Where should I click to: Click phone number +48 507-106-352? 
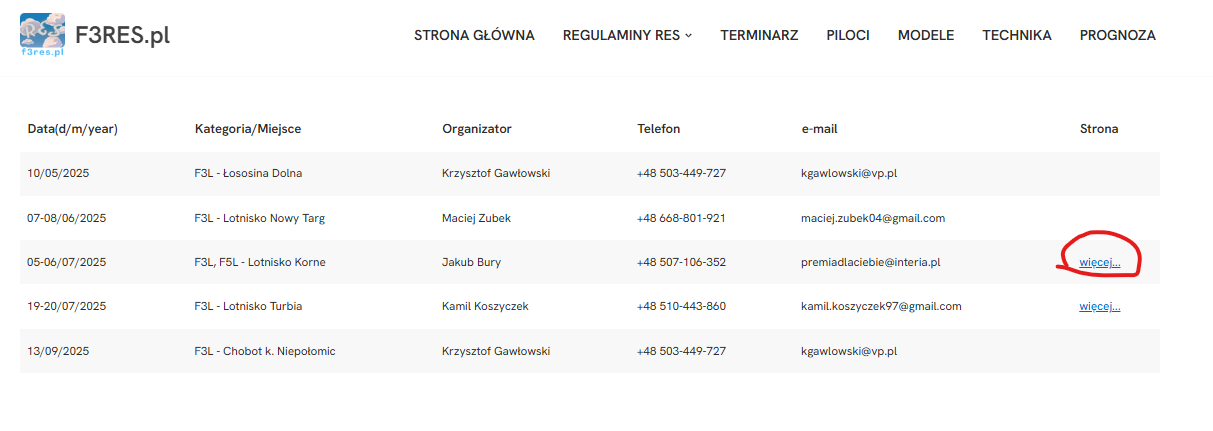(681, 262)
